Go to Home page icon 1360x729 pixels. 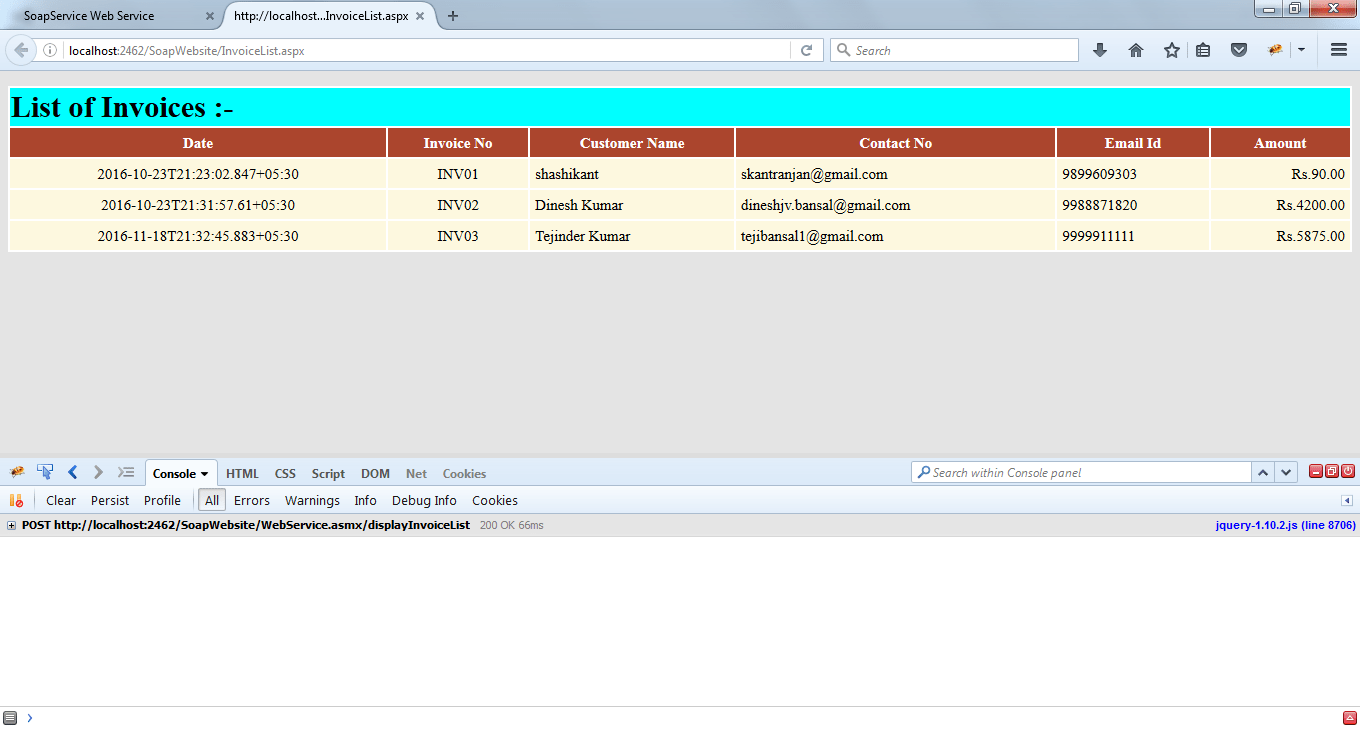click(x=1136, y=50)
